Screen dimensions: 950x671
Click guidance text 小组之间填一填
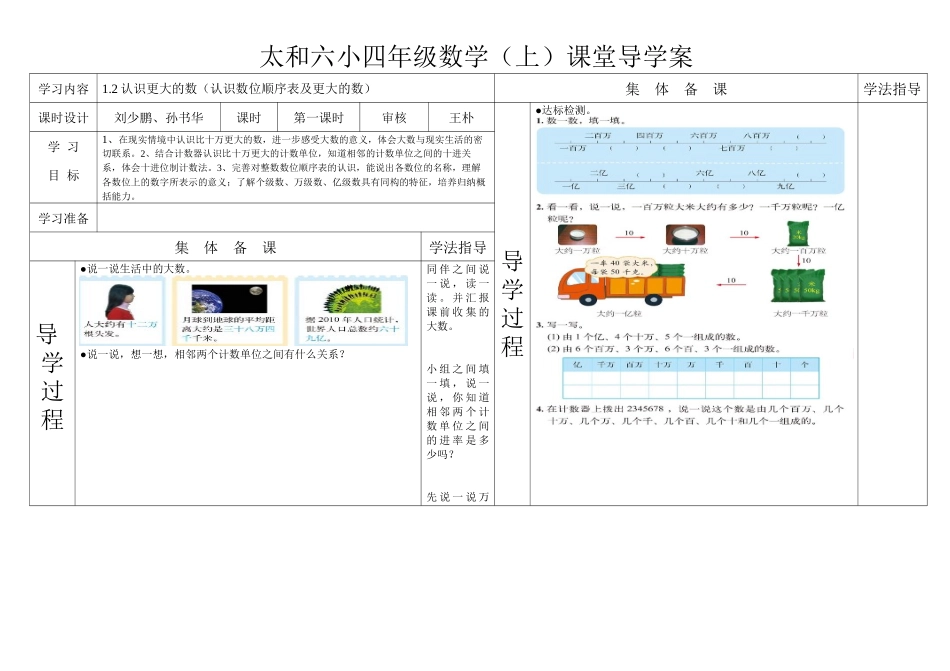457,411
